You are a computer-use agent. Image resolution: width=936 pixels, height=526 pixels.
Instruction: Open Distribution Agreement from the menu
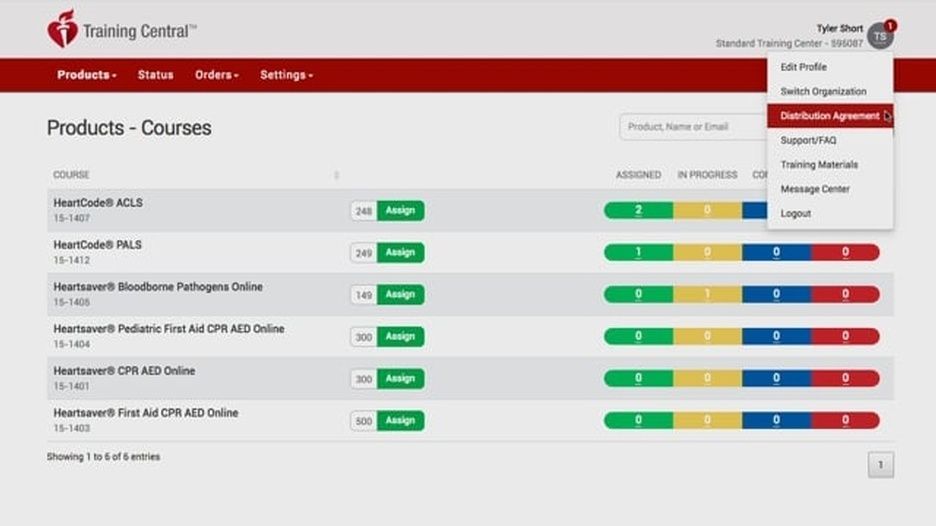(830, 116)
